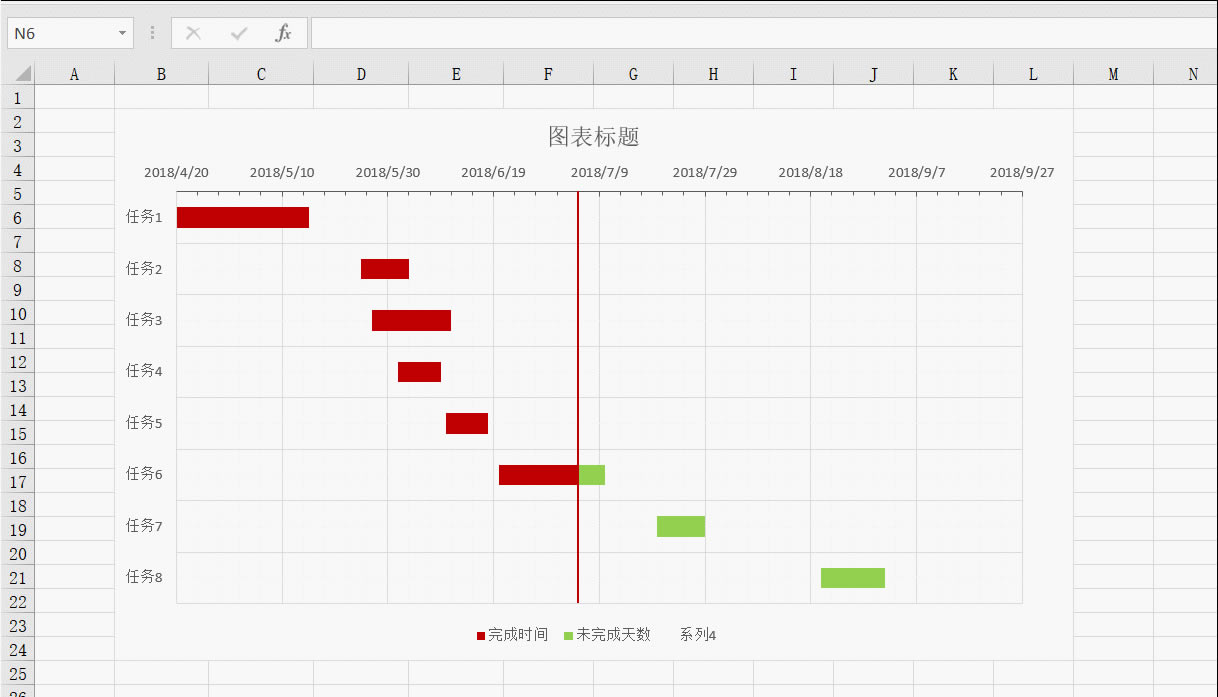
Task: Select column J header
Action: (x=873, y=74)
